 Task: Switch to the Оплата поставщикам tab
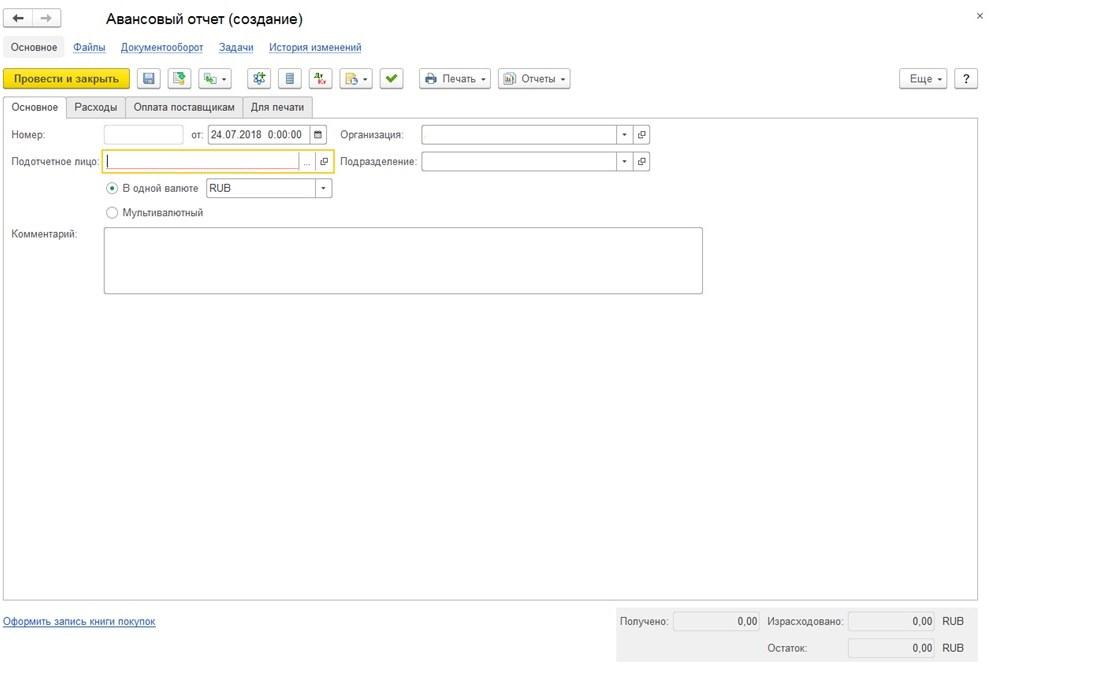click(x=184, y=107)
